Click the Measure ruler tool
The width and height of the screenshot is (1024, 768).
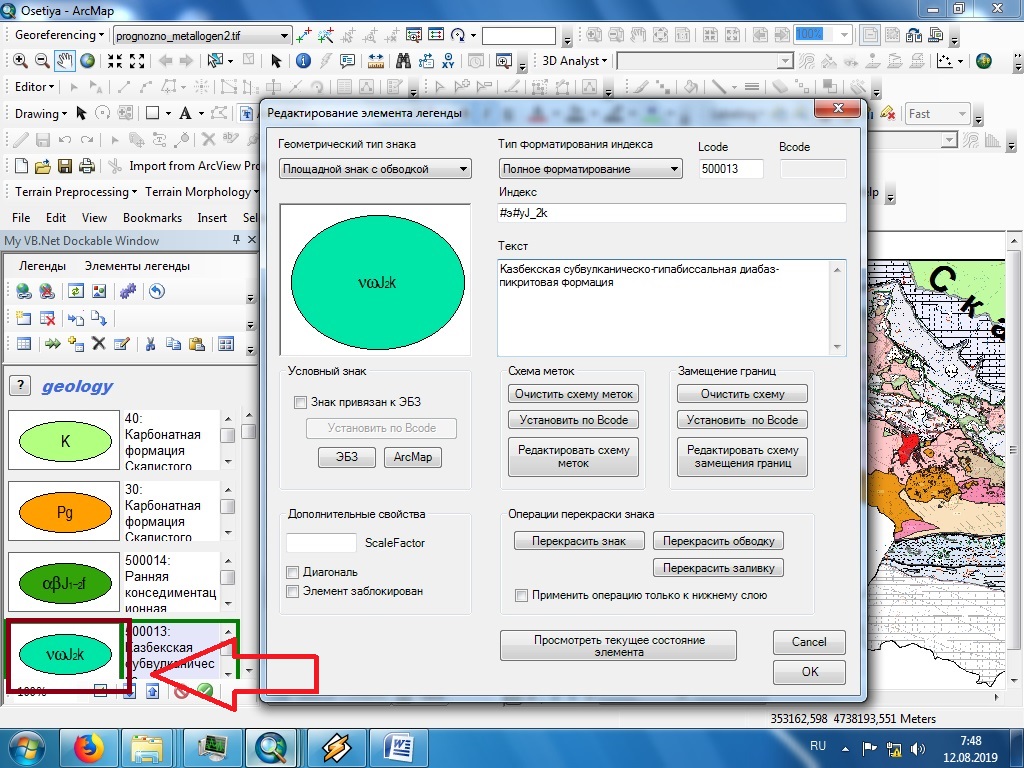point(375,60)
